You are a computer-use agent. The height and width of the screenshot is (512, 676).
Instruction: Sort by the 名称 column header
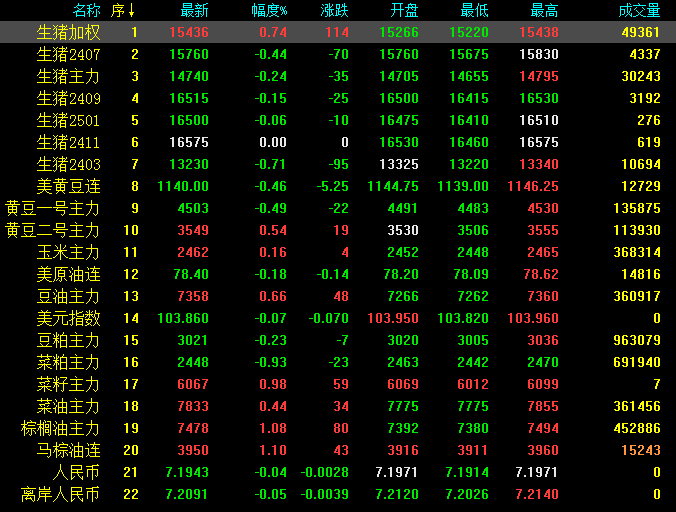[87, 10]
